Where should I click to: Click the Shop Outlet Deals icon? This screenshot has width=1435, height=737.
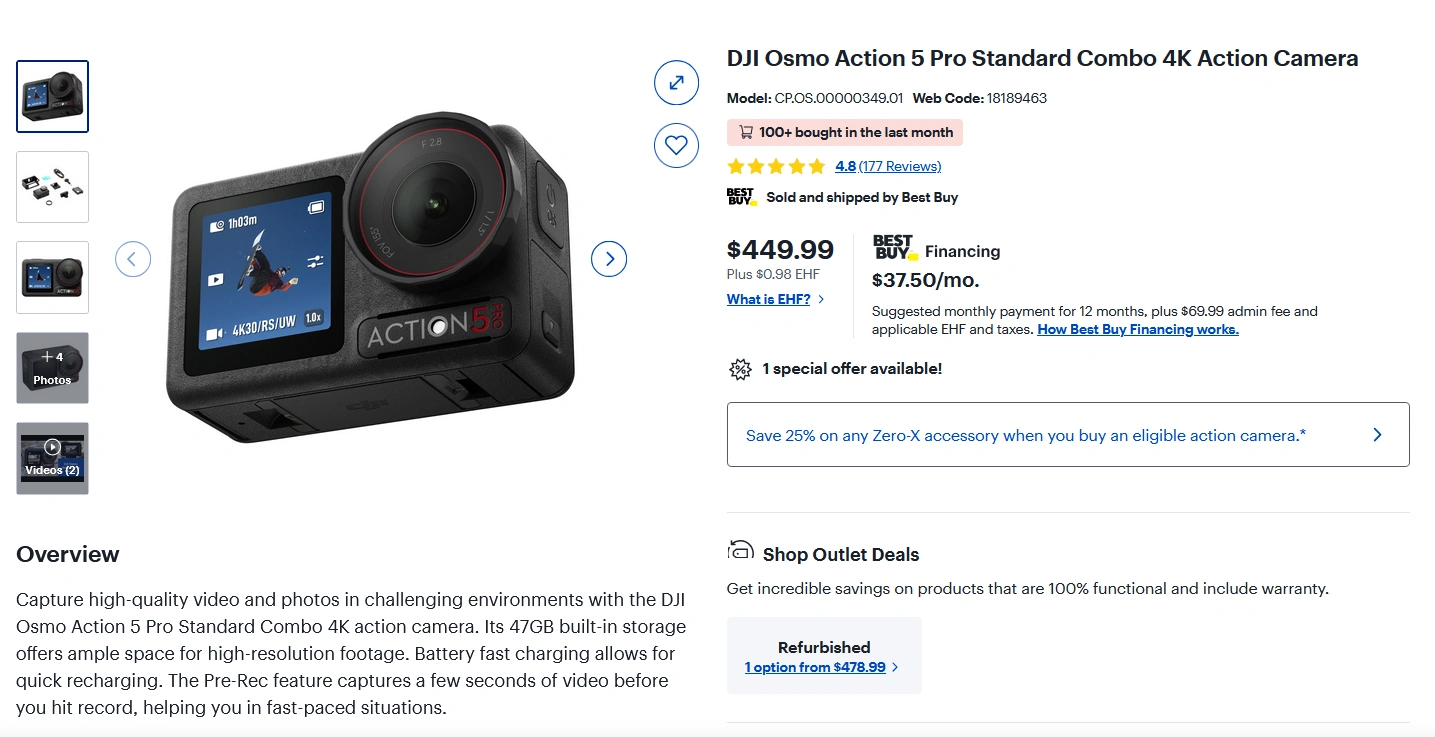tap(740, 550)
